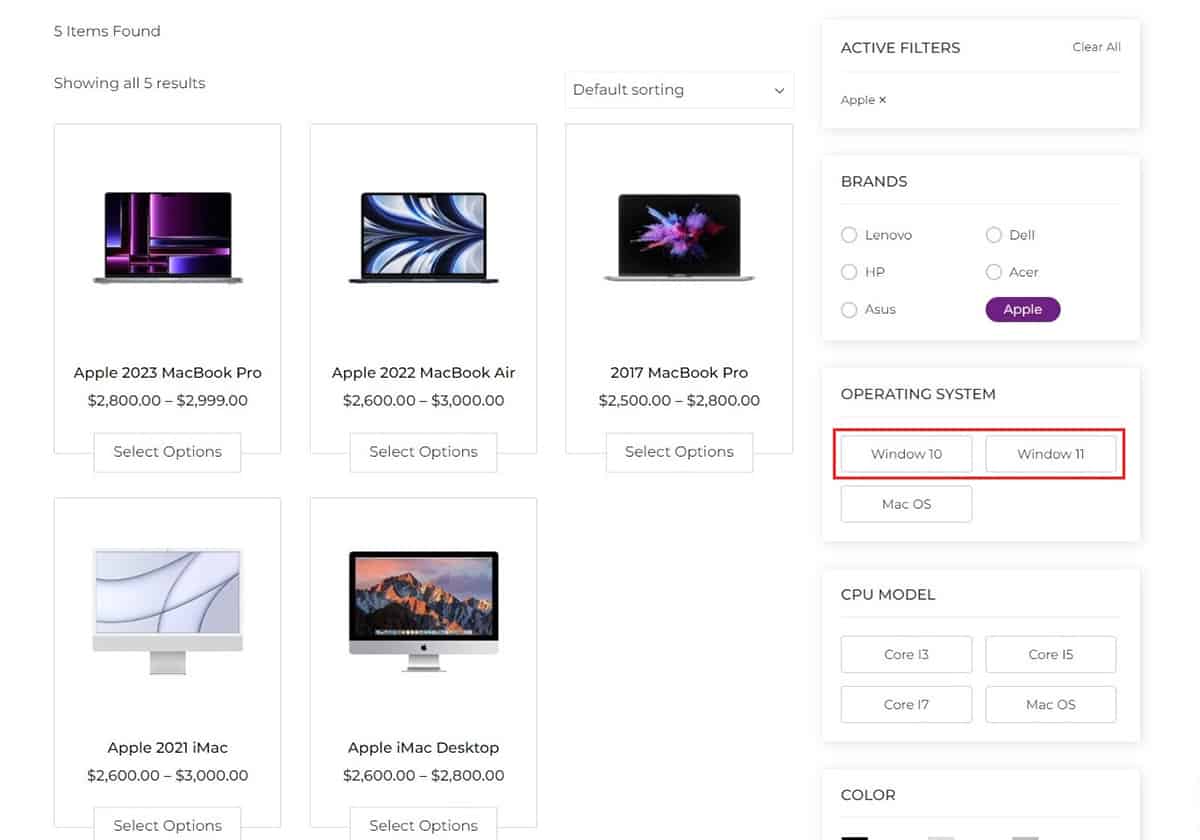Image resolution: width=1200 pixels, height=840 pixels.
Task: Select Options for 2017 MacBook Pro
Action: pos(679,452)
